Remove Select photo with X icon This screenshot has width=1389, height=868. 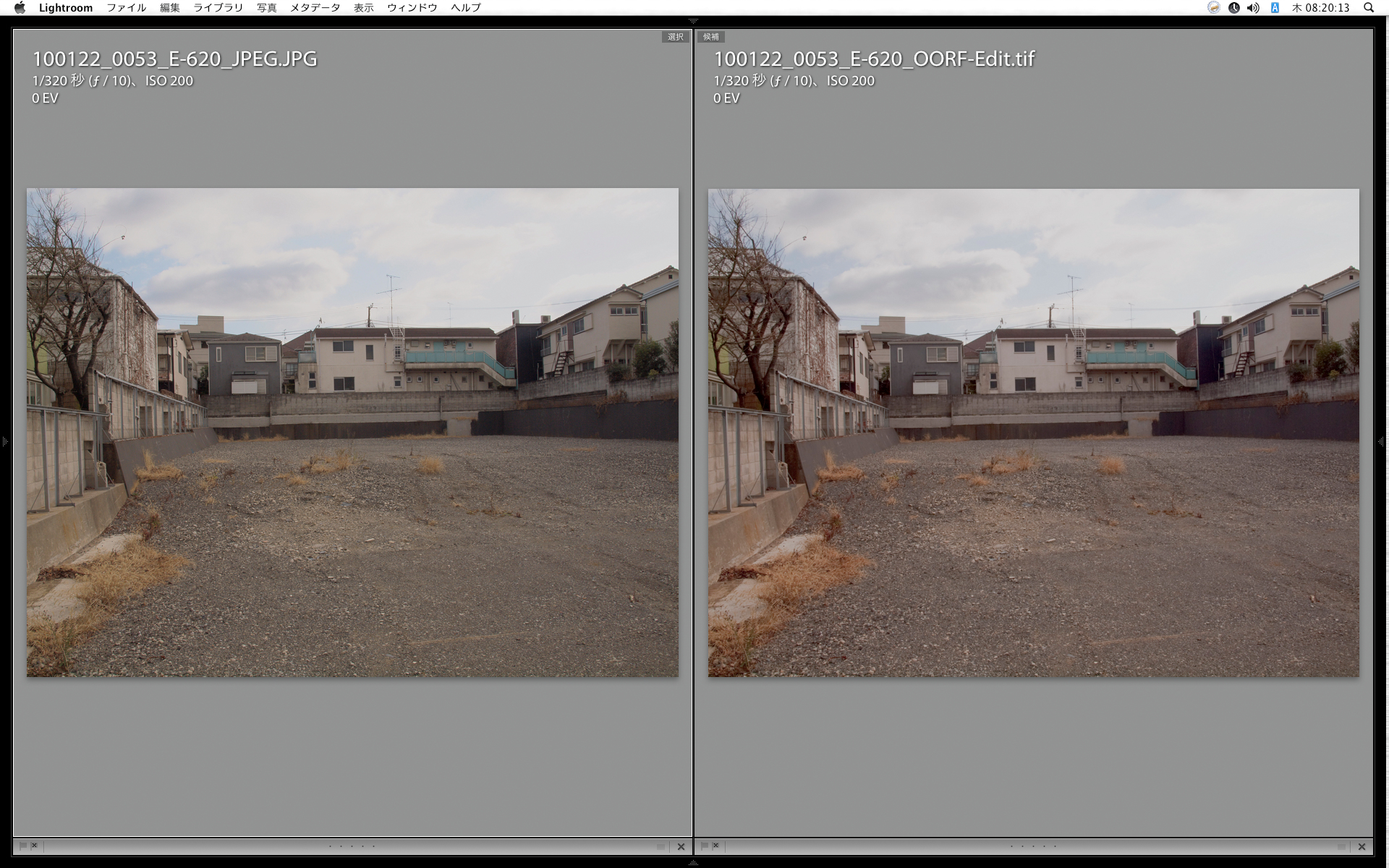click(x=681, y=846)
